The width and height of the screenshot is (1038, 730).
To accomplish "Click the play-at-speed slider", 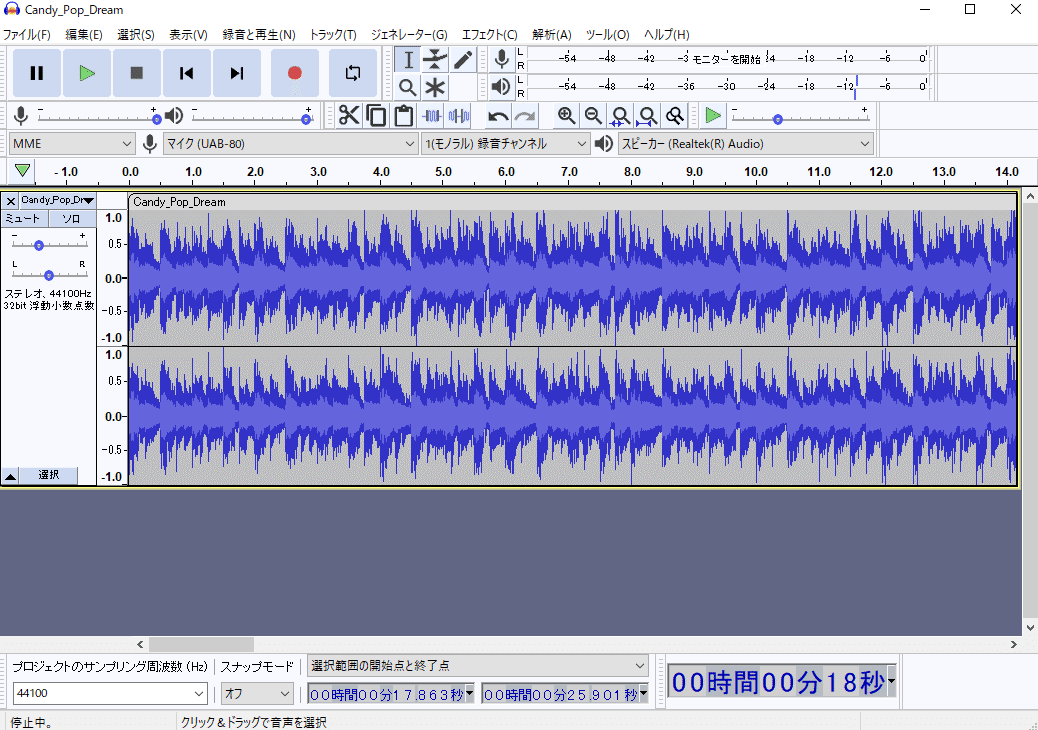I will 800,118.
